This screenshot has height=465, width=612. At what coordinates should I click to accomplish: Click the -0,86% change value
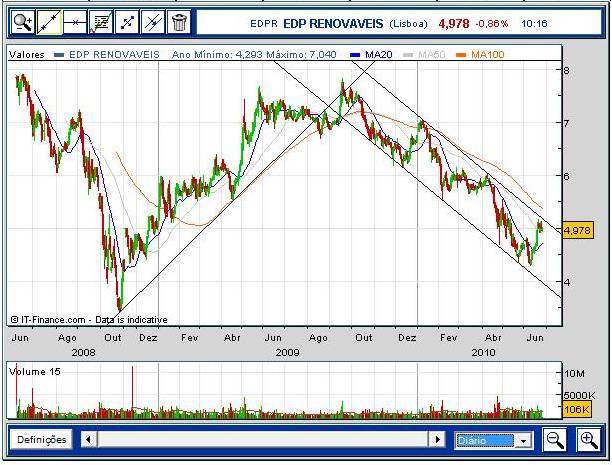coord(492,24)
